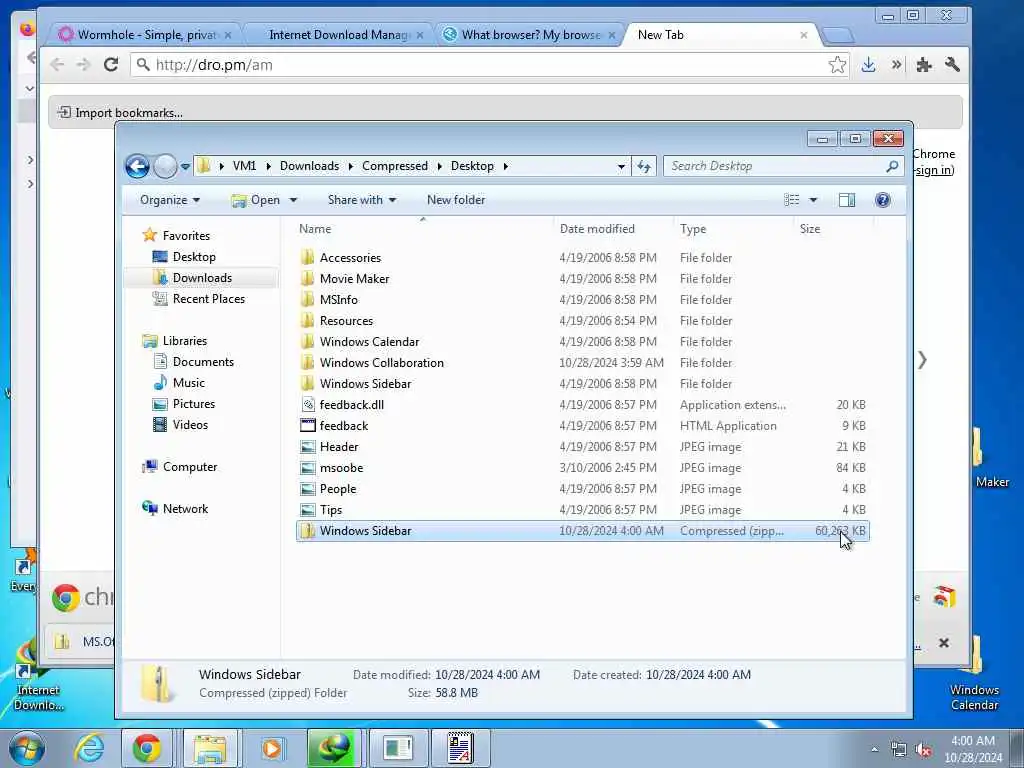Switch to What browser? tab

tap(530, 35)
